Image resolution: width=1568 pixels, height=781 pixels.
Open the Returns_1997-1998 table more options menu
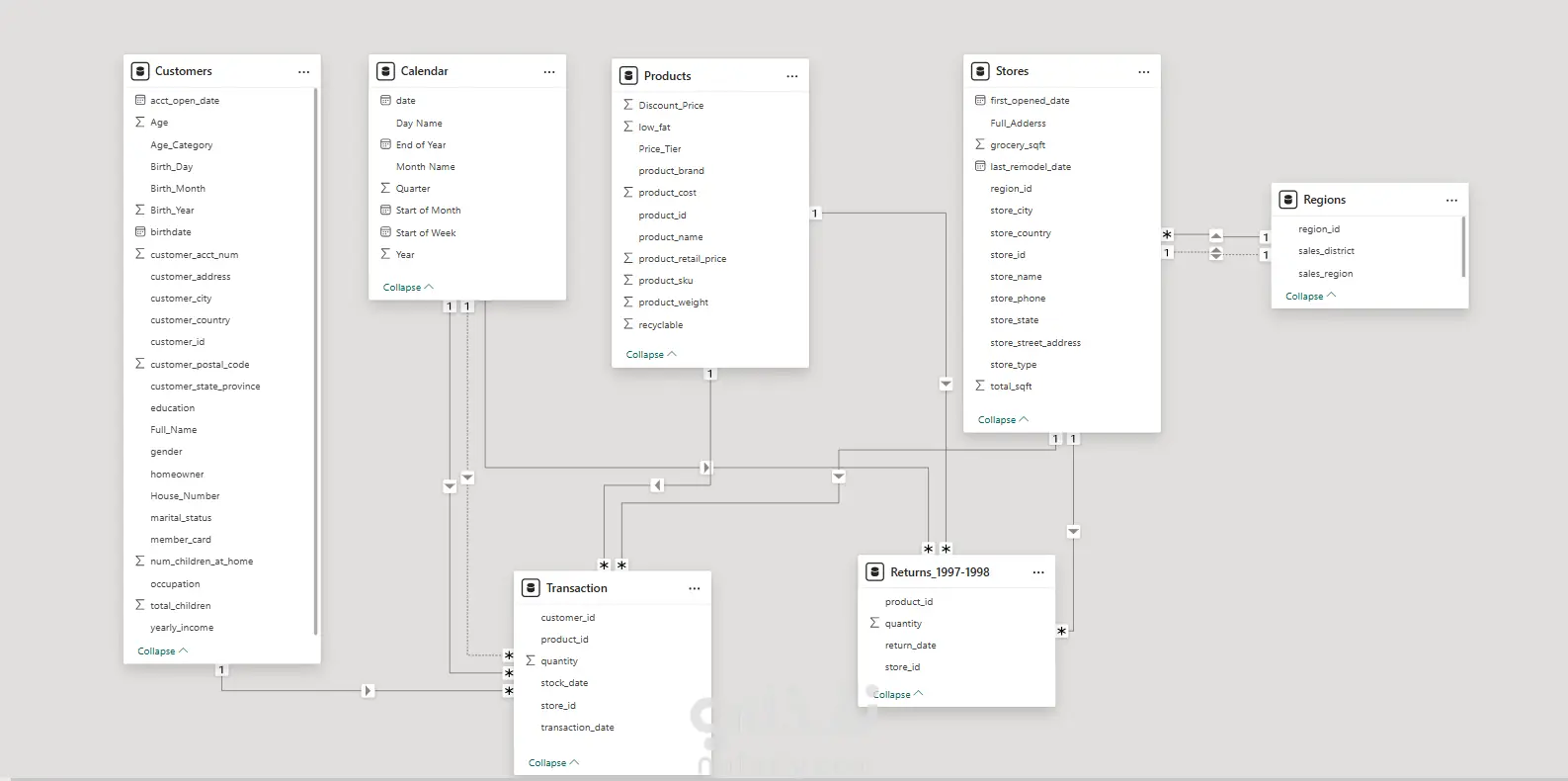point(1038,572)
